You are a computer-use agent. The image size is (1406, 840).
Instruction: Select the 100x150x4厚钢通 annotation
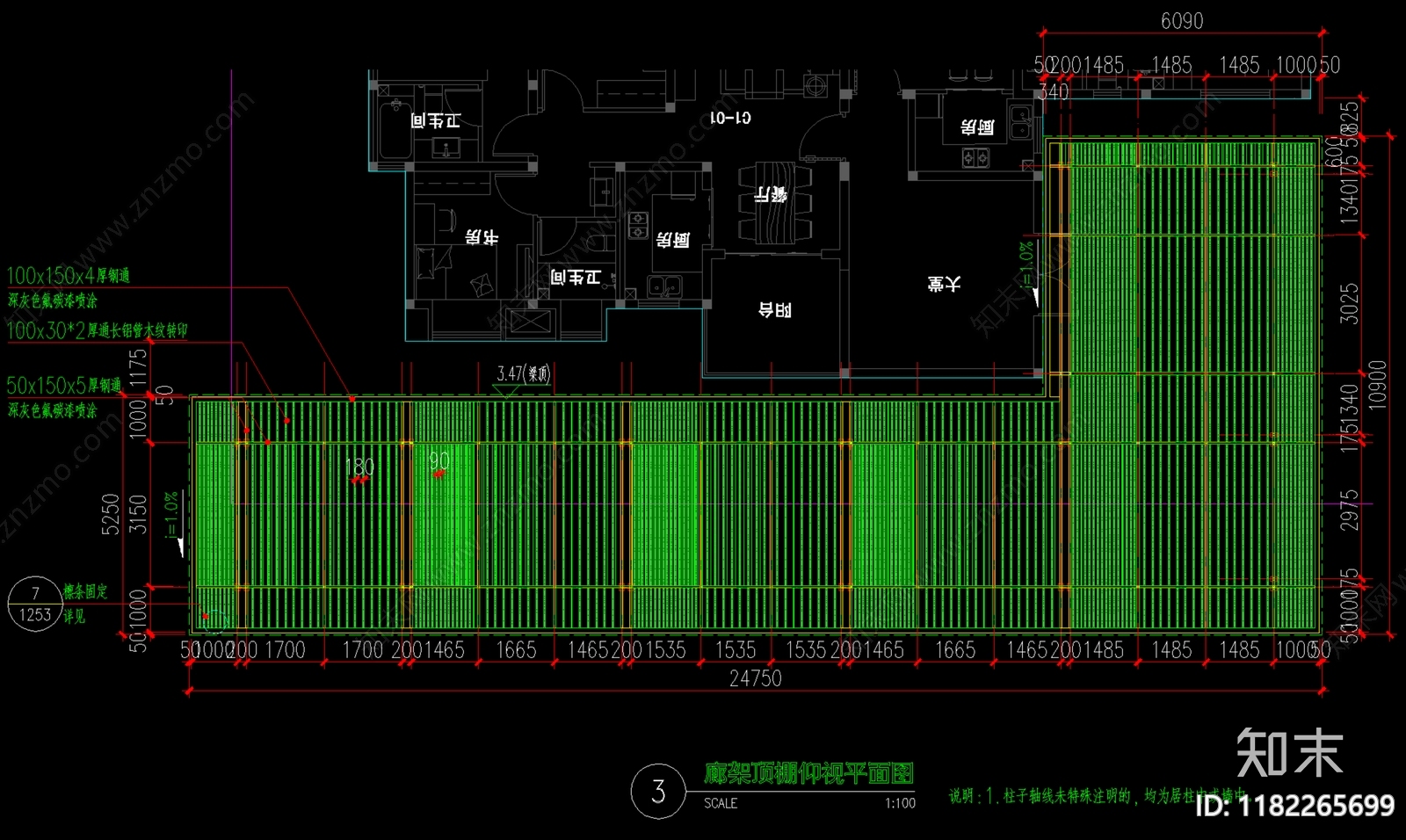point(69,276)
